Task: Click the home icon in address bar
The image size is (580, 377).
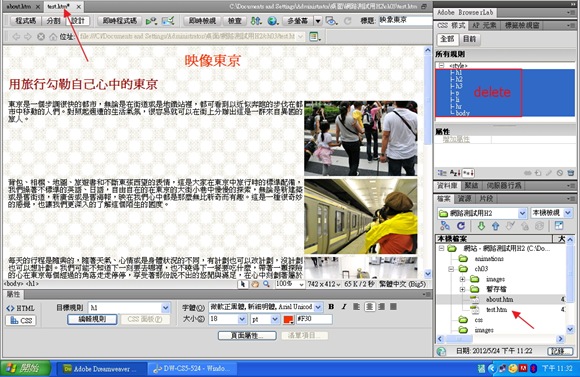Action: 53,37
